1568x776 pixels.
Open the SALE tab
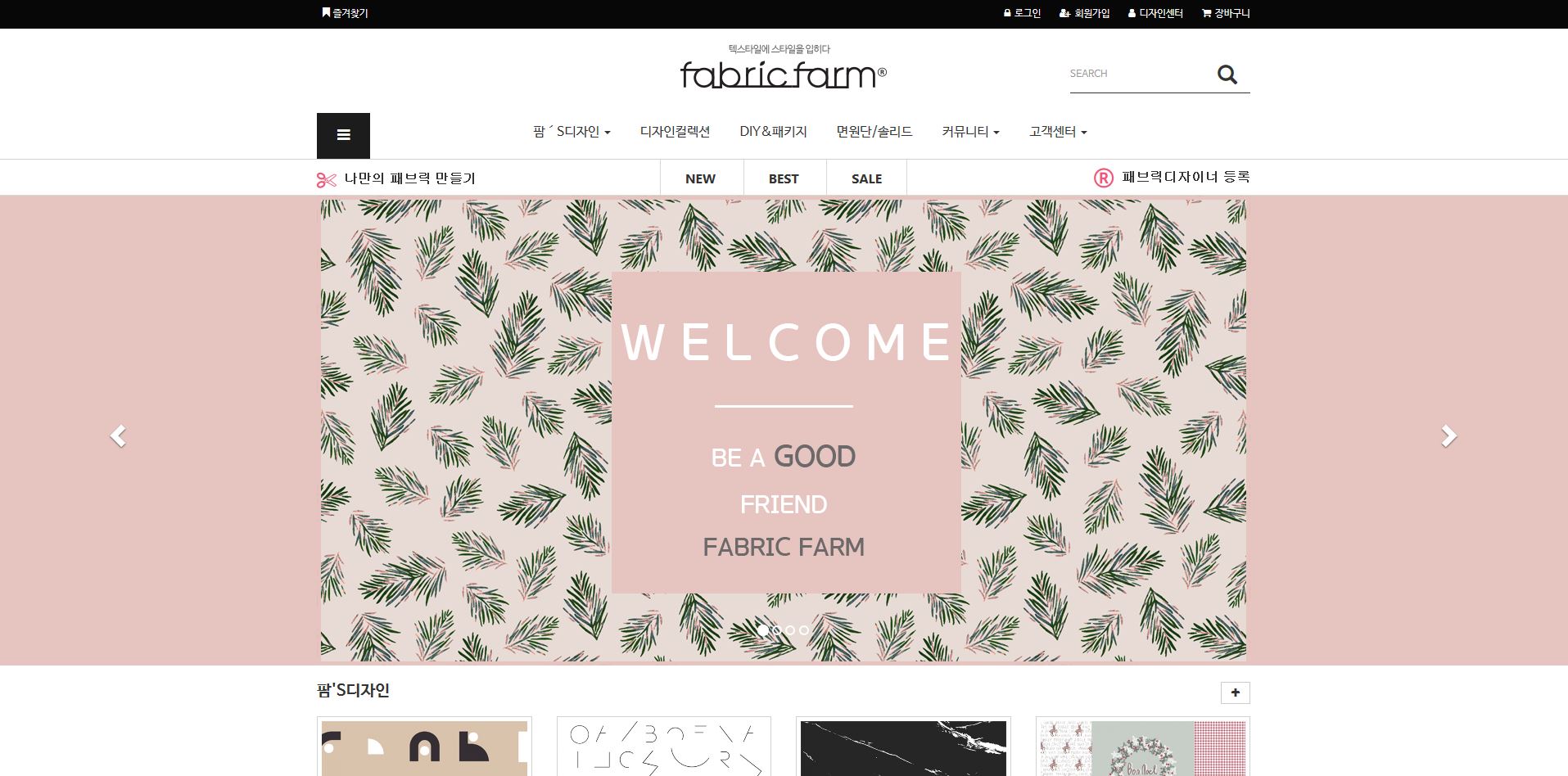866,178
